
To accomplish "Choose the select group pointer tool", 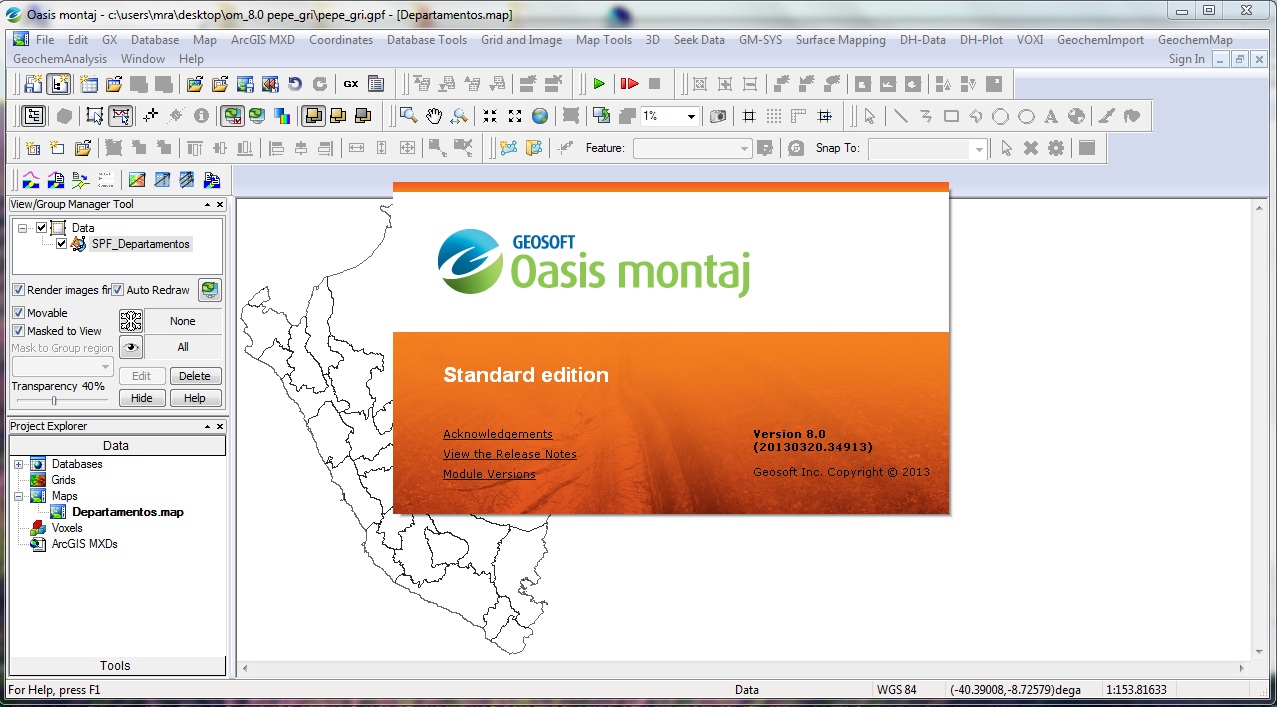I will (95, 116).
